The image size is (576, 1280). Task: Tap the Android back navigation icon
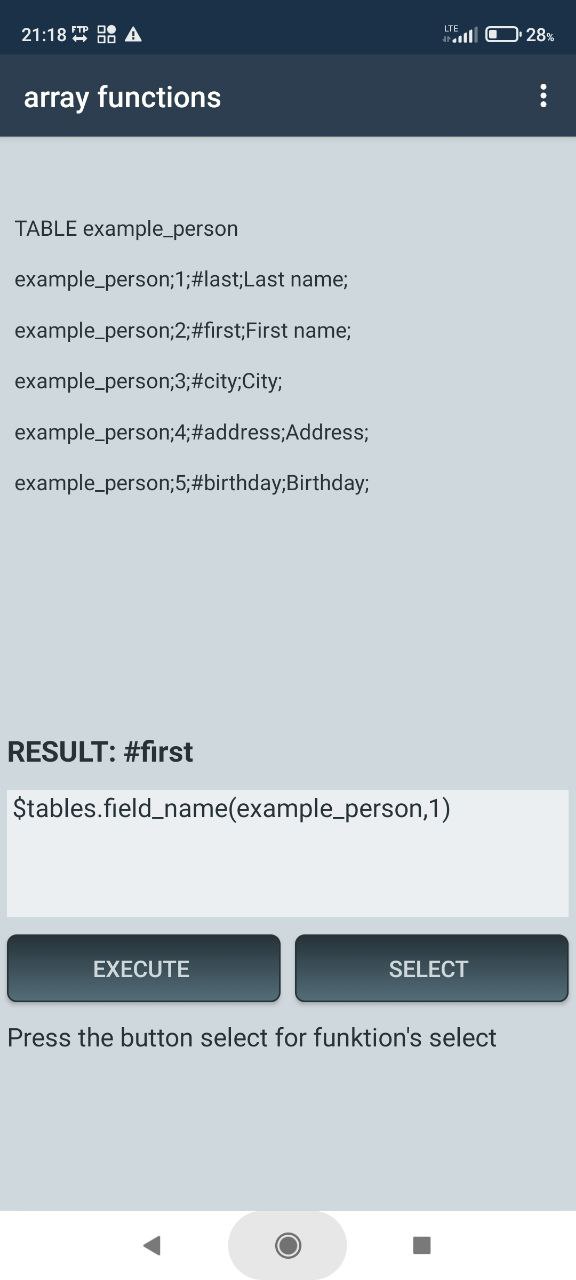(x=152, y=1245)
